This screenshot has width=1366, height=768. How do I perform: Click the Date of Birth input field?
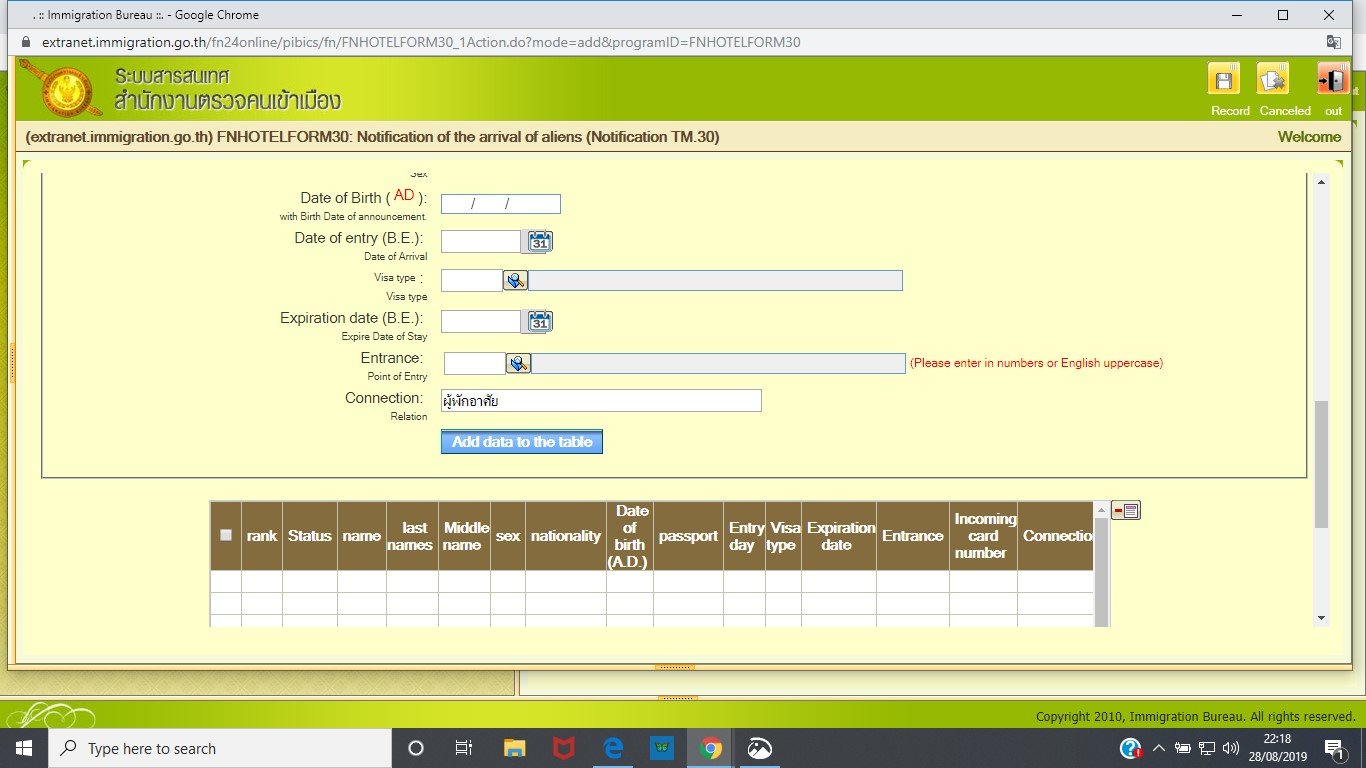coord(500,204)
